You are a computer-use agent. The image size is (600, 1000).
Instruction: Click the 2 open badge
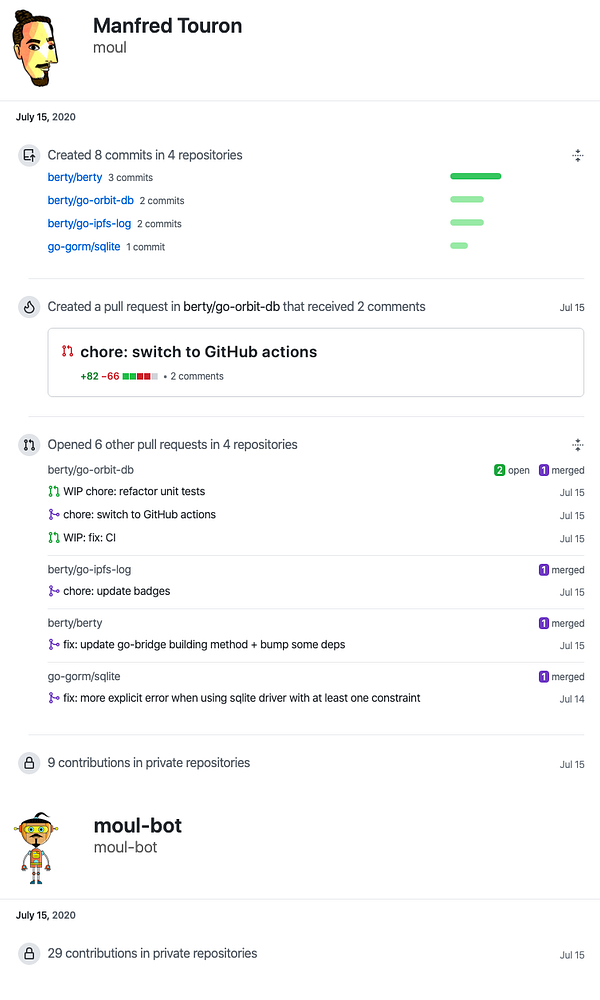[x=512, y=470]
